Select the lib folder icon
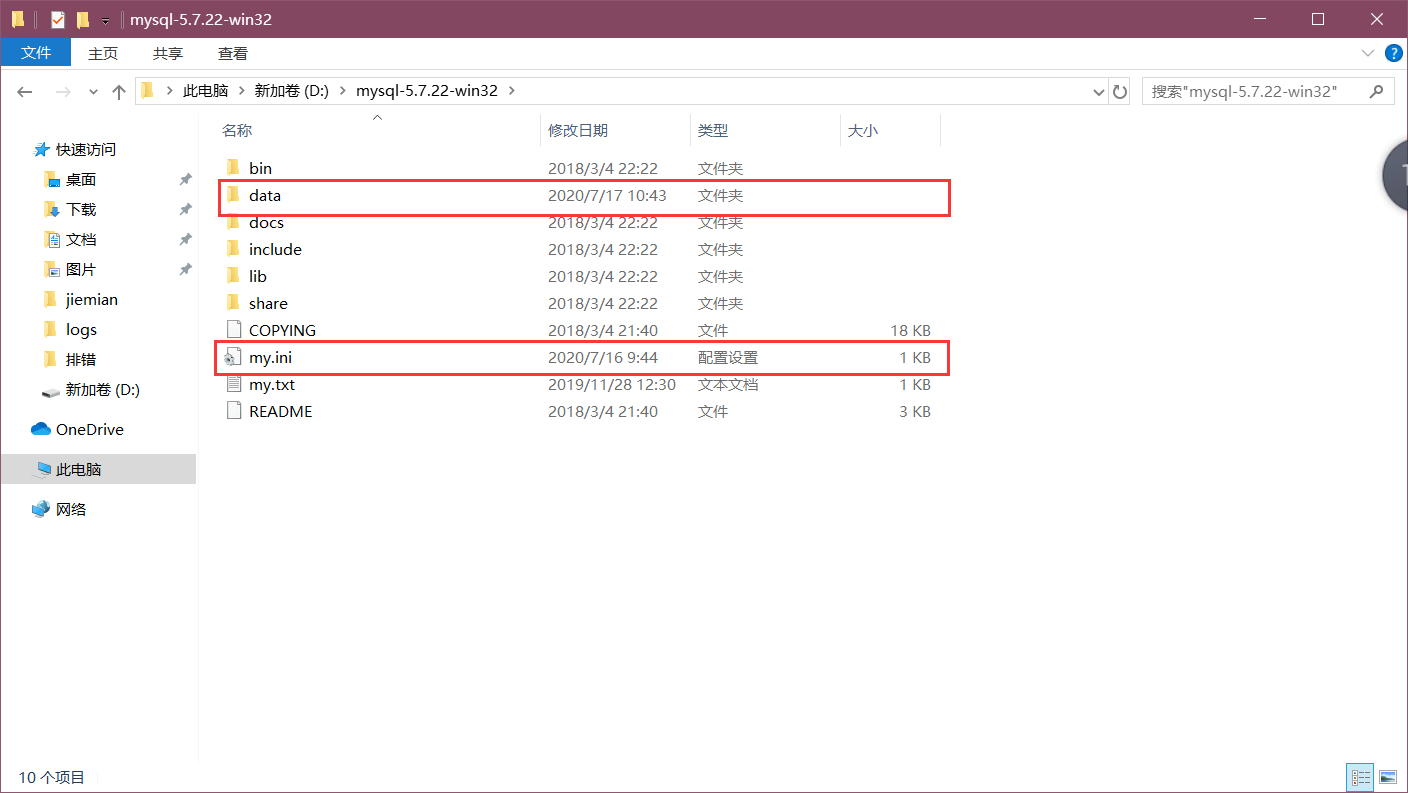 tap(233, 276)
